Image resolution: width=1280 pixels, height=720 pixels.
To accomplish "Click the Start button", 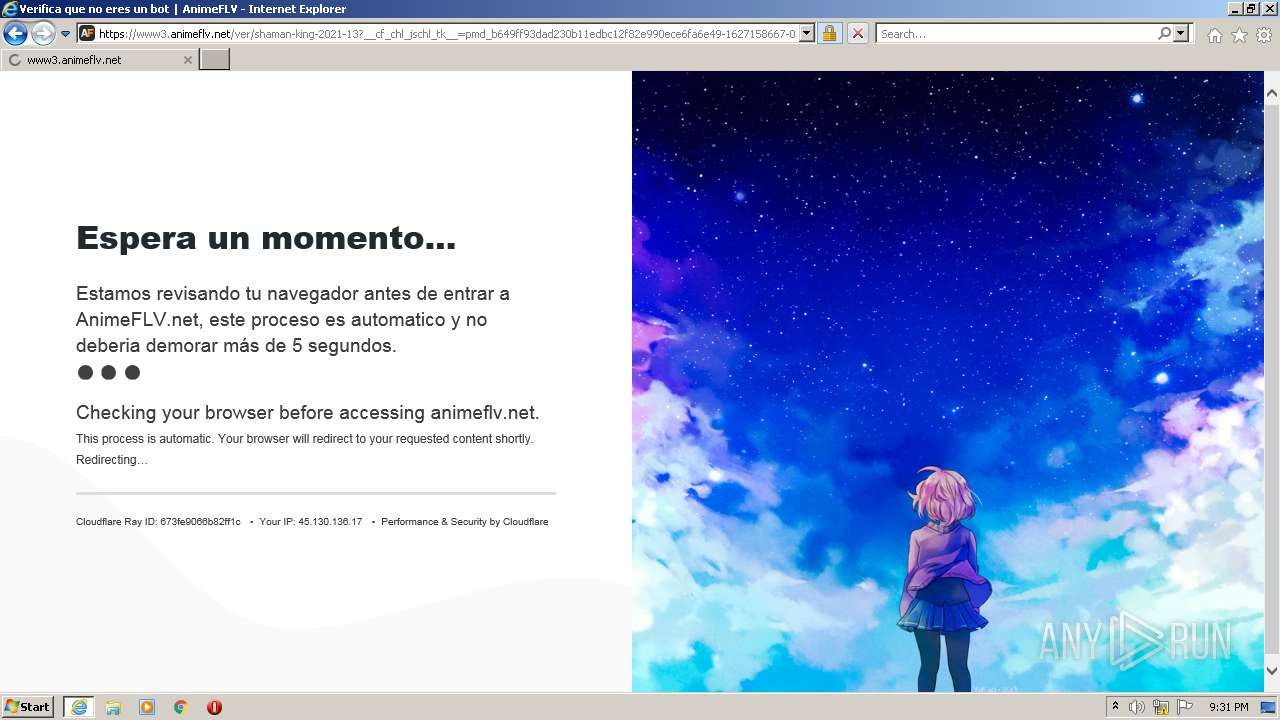I will pyautogui.click(x=28, y=706).
